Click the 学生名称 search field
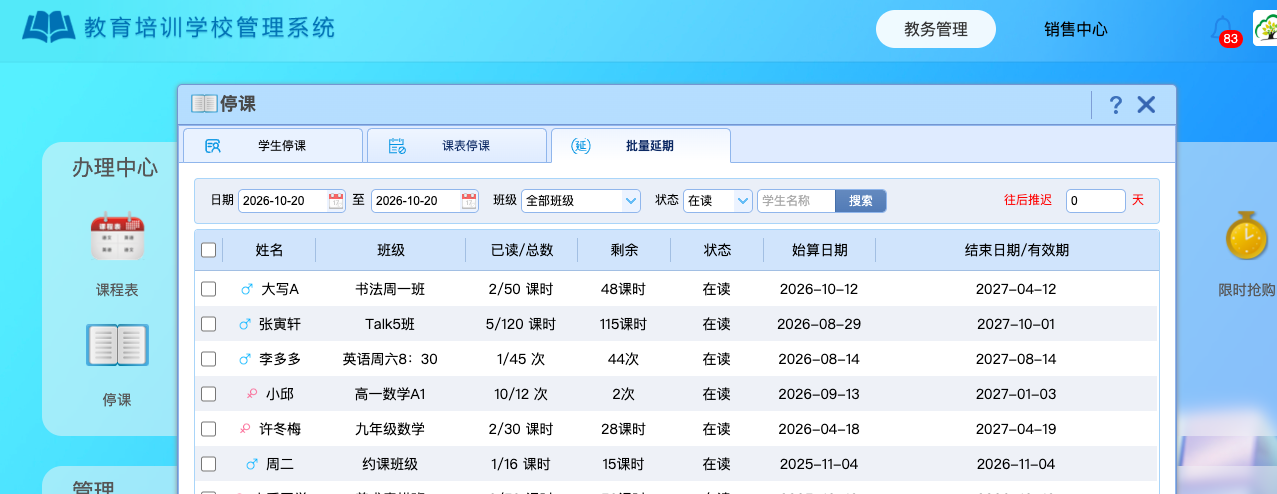This screenshot has width=1277, height=494. 796,201
